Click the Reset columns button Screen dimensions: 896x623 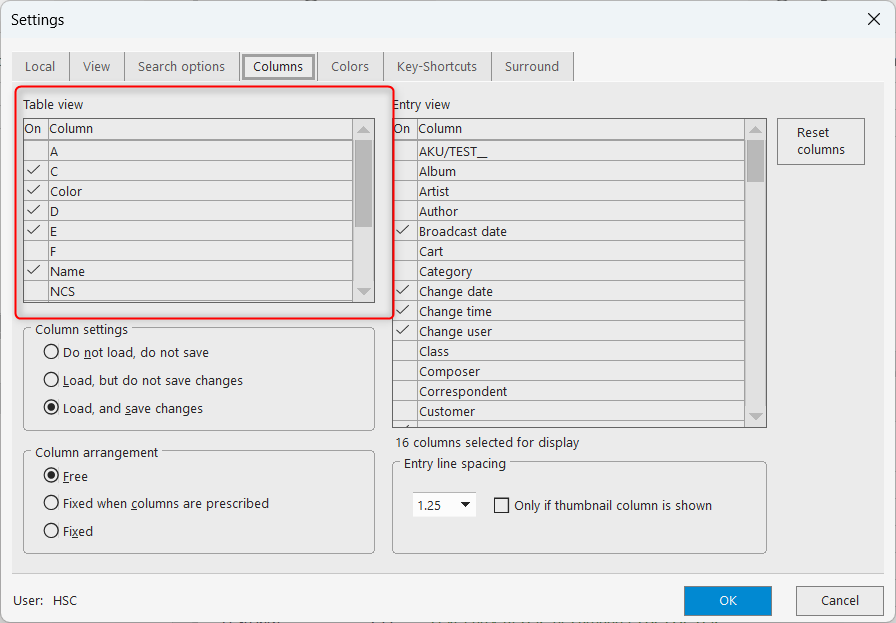820,141
